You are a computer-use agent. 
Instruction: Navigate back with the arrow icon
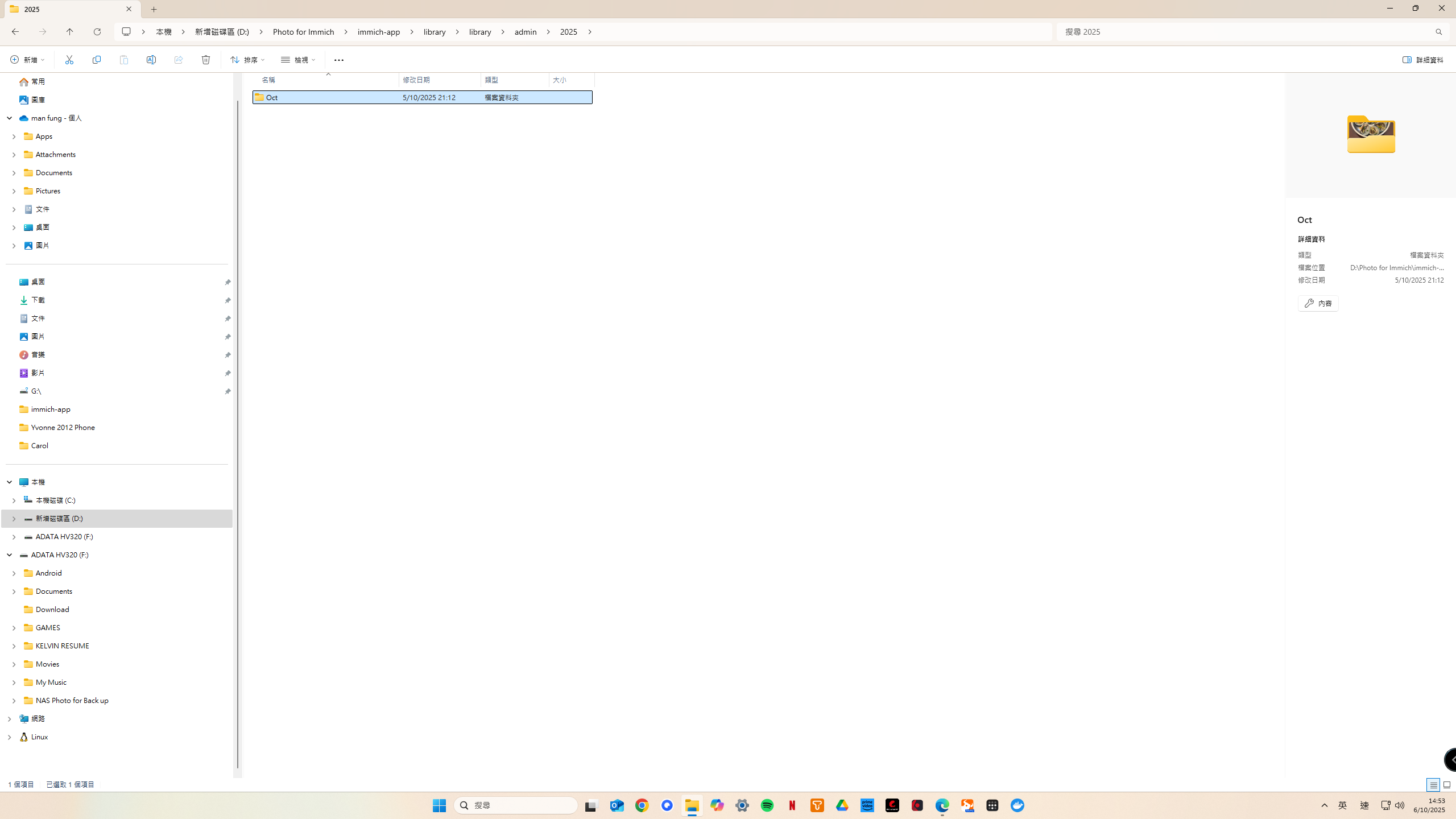pos(15,32)
